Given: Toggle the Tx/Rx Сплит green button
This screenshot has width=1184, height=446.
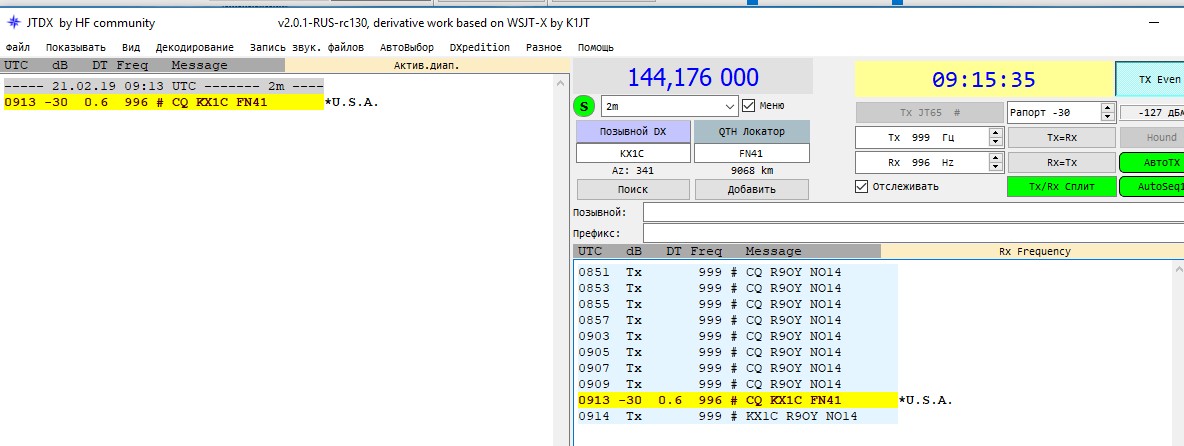Looking at the screenshot, I should (x=1061, y=187).
